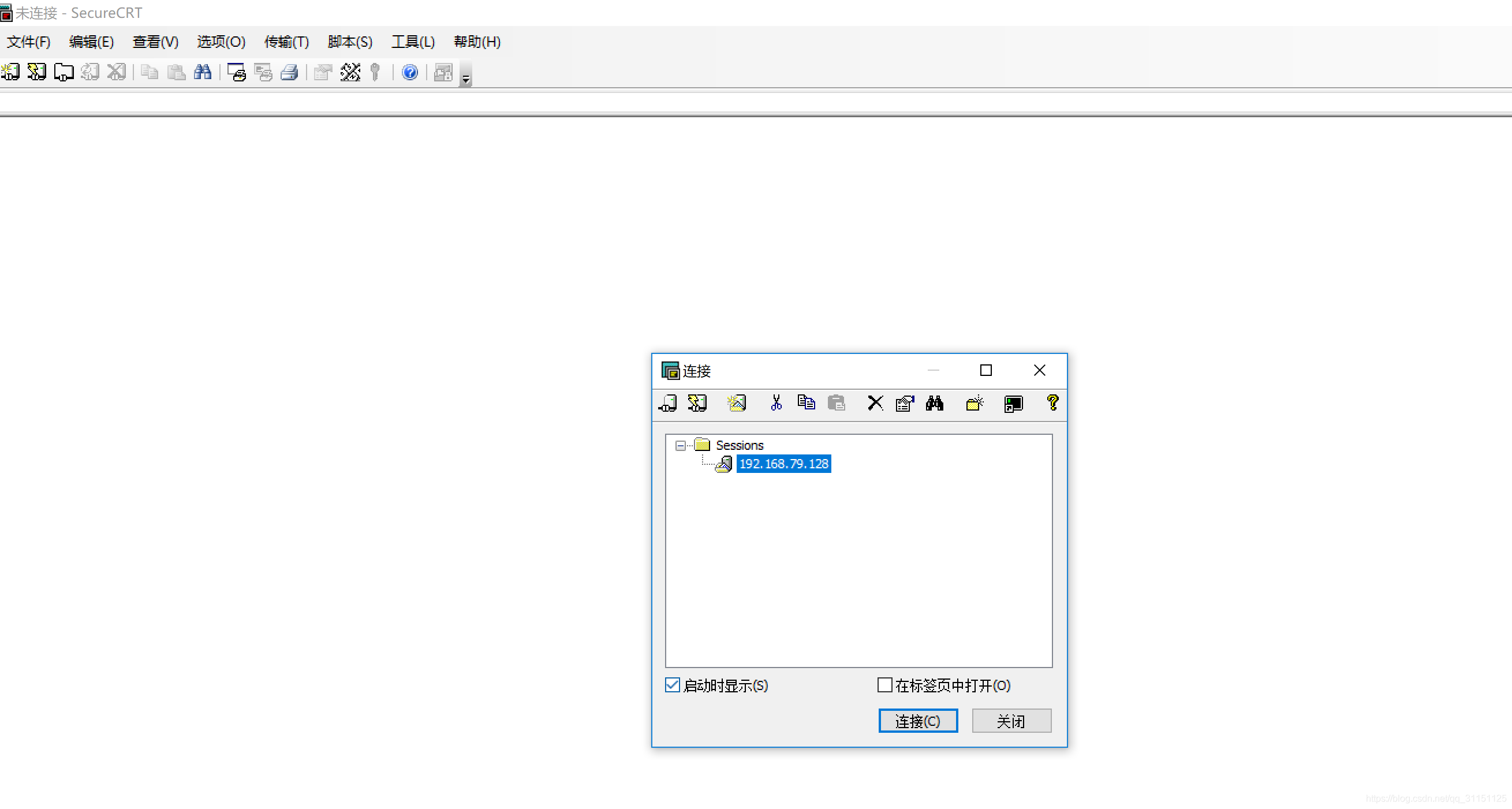Open the 帮助(H) menu
The height and width of the screenshot is (809, 1512).
tap(477, 42)
